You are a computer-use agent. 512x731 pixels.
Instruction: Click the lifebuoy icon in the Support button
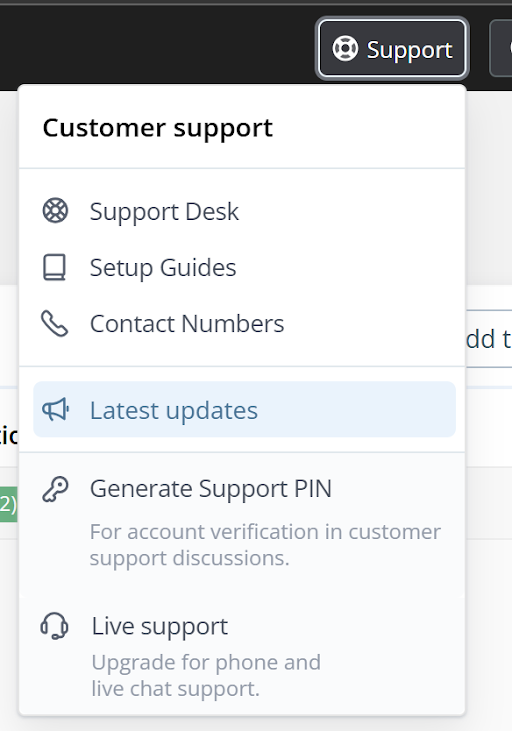click(345, 48)
